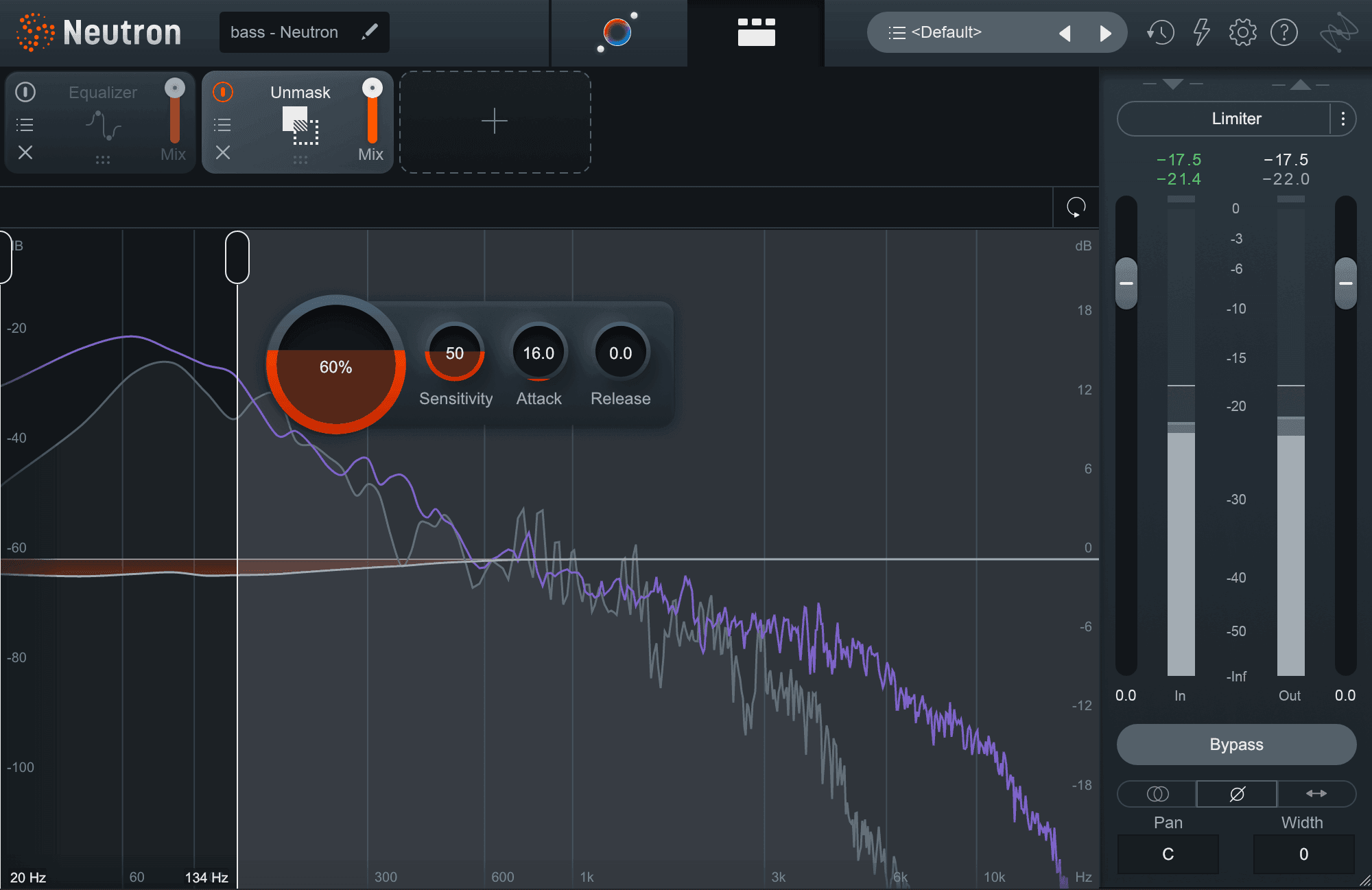Open the Limiter button
The width and height of the screenshot is (1372, 890).
1224,119
